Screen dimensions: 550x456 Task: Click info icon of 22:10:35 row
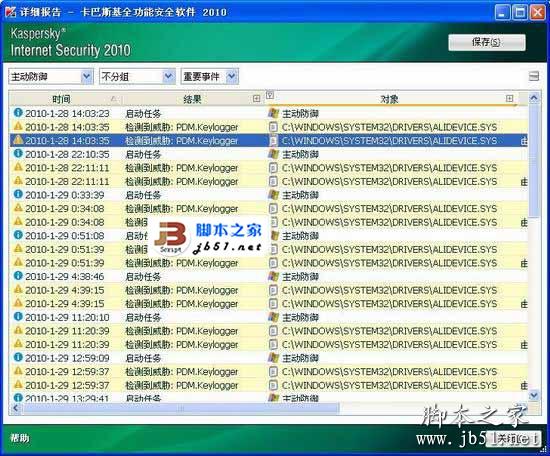pyautogui.click(x=18, y=153)
